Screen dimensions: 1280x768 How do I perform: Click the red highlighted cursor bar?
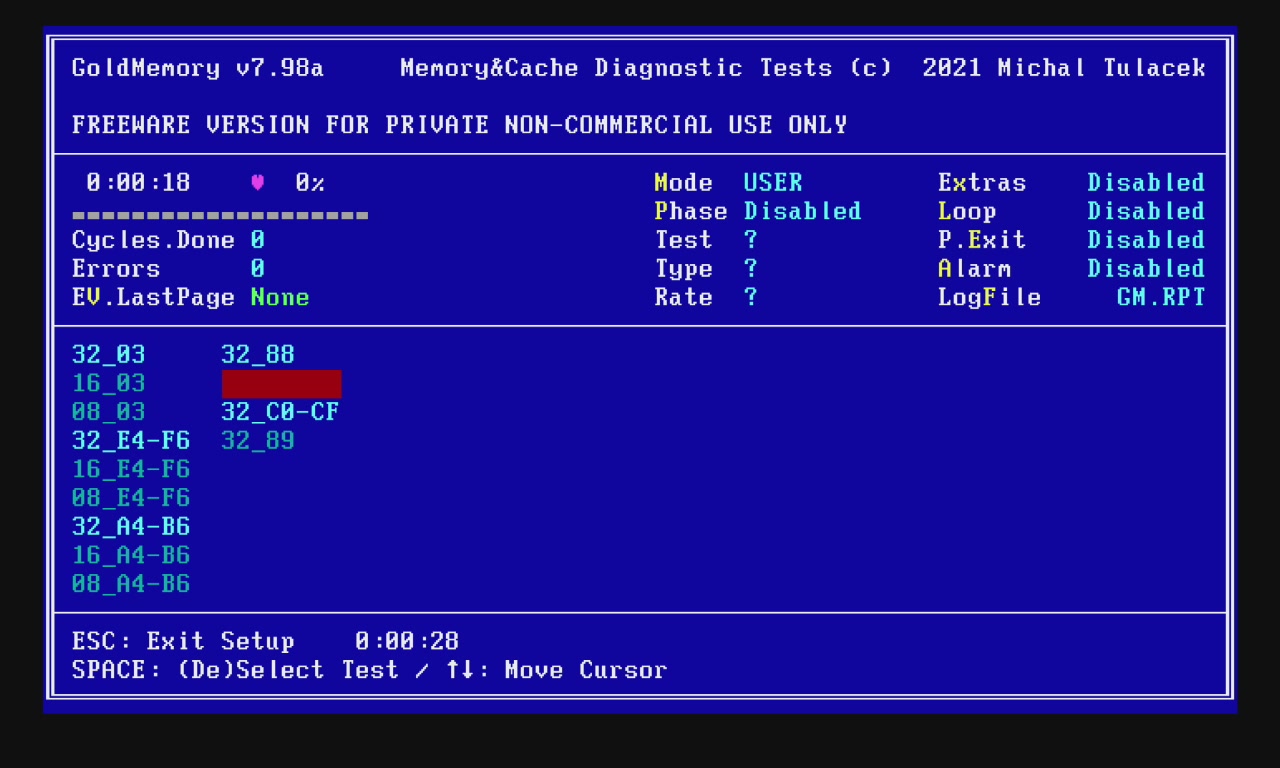click(281, 384)
